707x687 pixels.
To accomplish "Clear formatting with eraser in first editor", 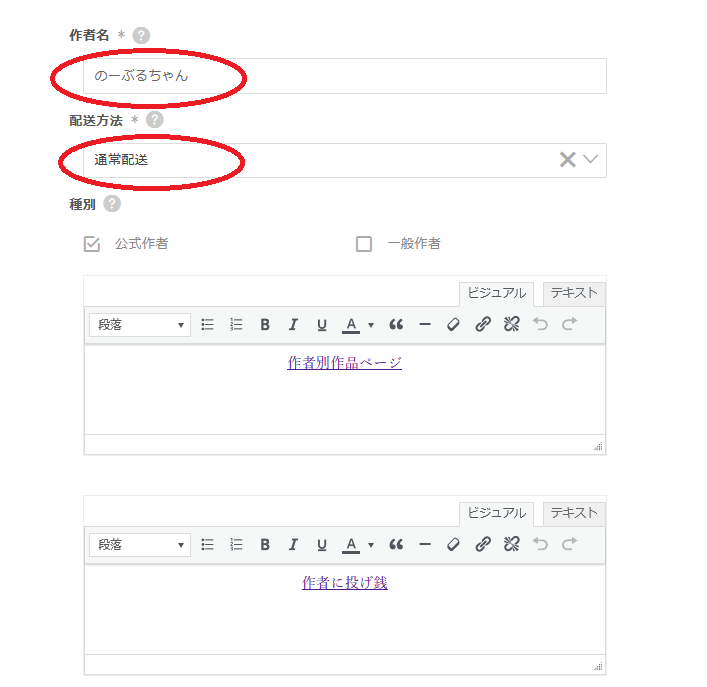I will coord(453,325).
